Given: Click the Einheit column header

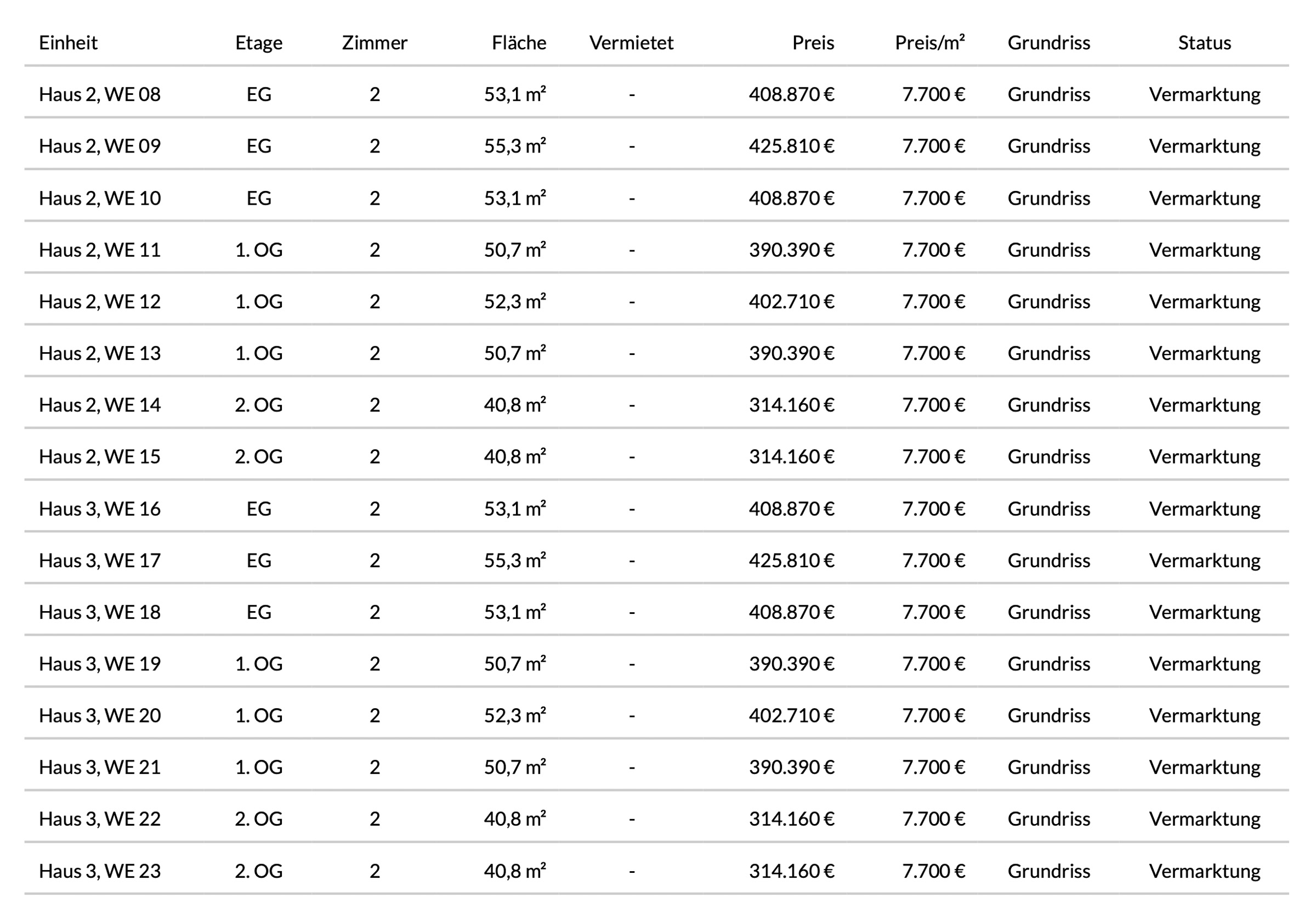Looking at the screenshot, I should pyautogui.click(x=68, y=43).
